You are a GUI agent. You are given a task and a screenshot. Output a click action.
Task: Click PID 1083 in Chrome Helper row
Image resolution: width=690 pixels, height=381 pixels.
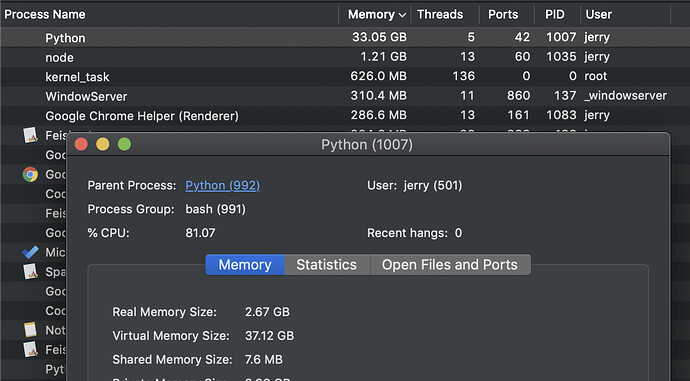point(561,115)
